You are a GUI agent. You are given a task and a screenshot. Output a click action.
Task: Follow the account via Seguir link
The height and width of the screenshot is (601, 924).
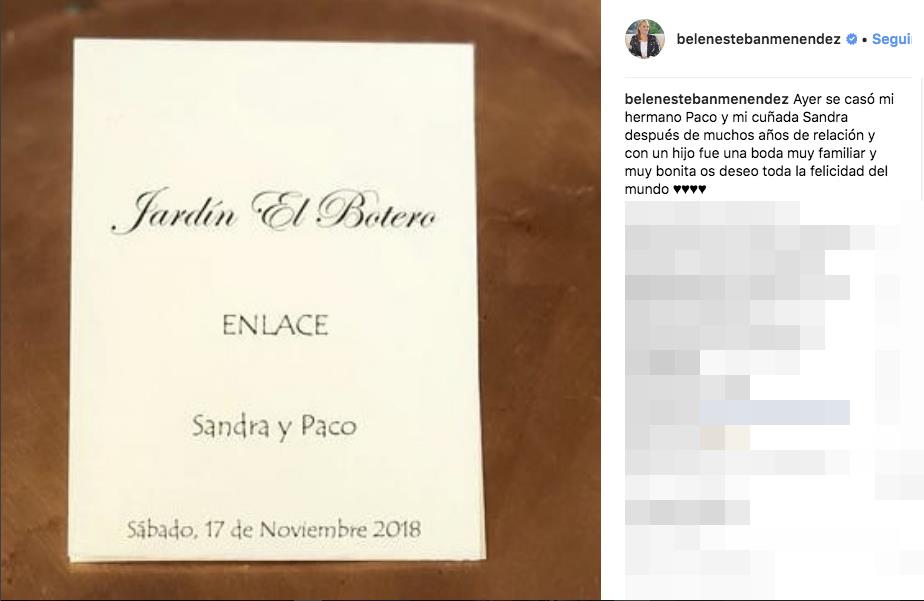892,39
